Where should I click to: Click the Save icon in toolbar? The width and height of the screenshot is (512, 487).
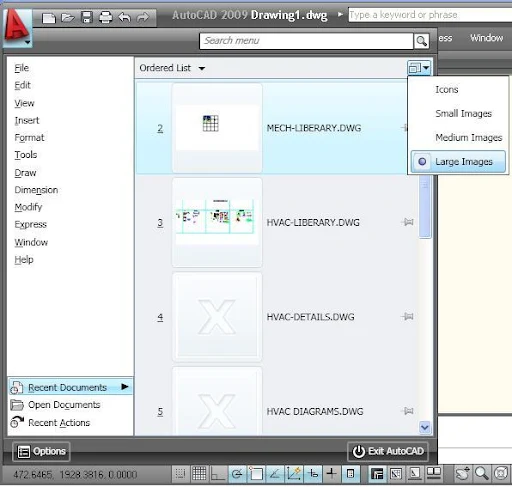click(x=87, y=17)
